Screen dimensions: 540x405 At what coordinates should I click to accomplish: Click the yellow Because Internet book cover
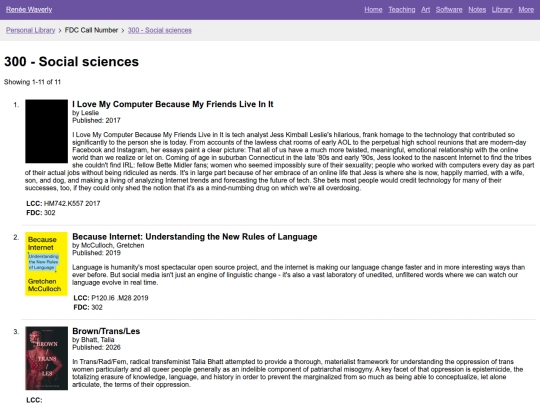[x=46, y=264]
